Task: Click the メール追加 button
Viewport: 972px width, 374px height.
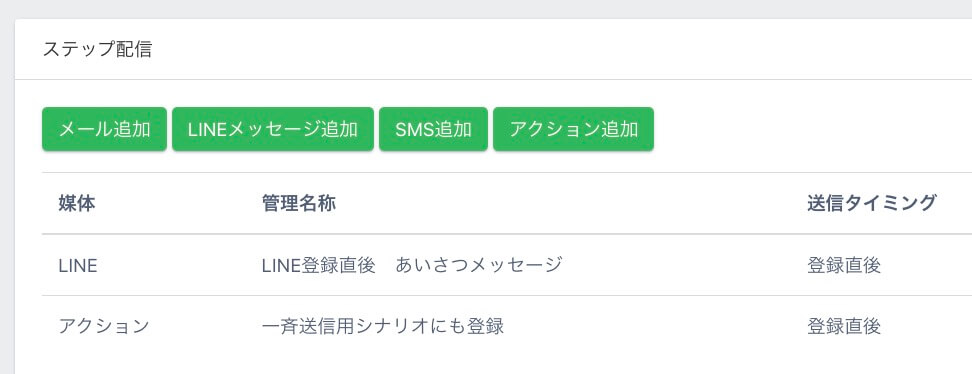Action: 104,129
